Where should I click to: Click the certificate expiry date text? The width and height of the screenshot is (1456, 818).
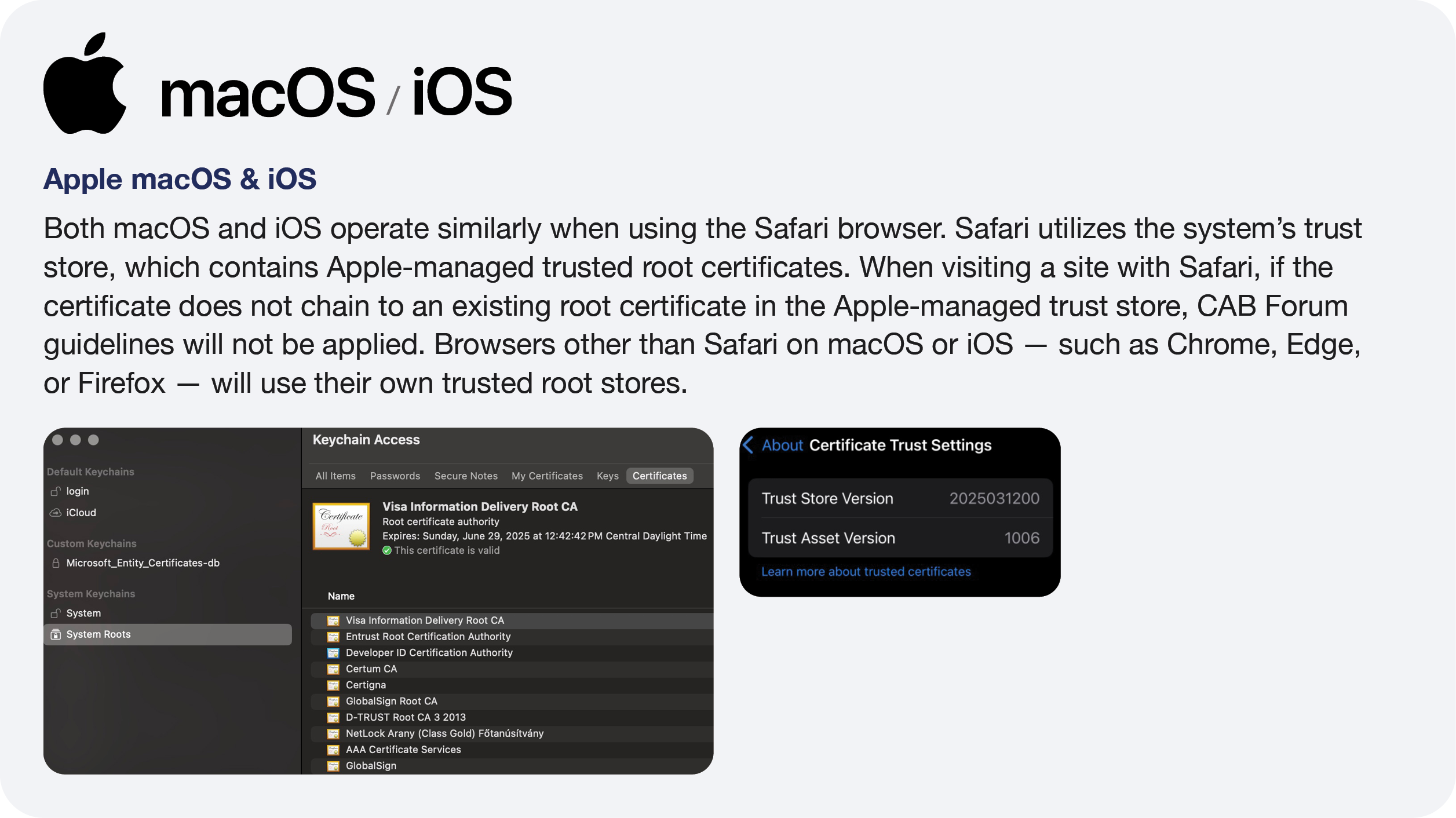[x=545, y=536]
